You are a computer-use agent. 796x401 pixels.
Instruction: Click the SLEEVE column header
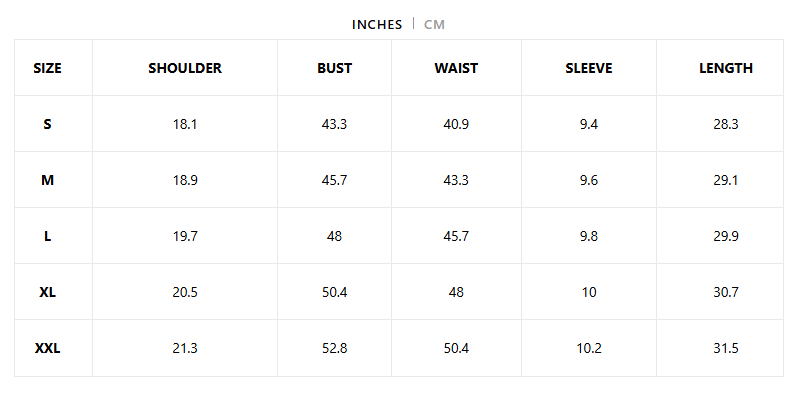589,68
